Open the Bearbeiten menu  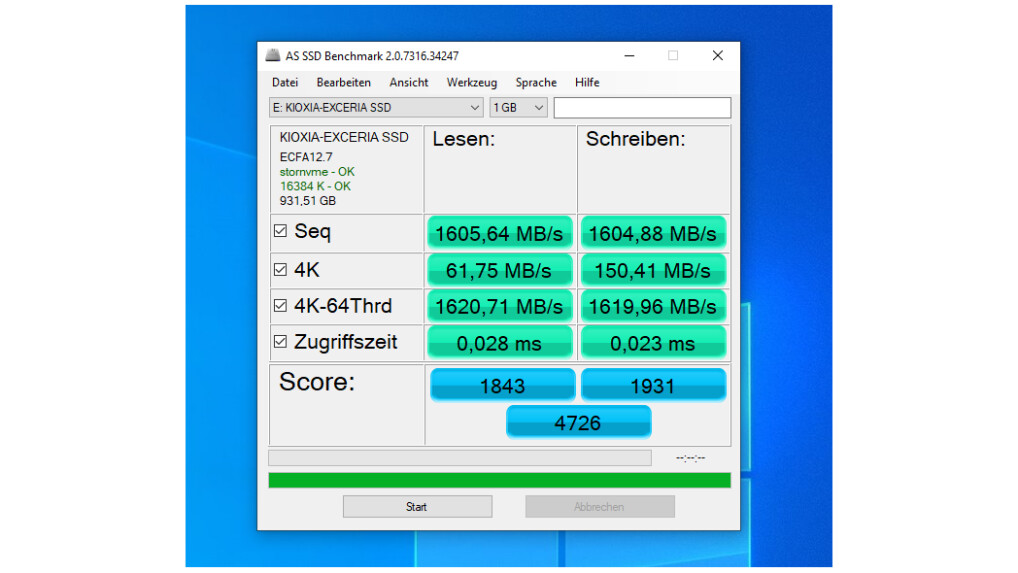pos(343,82)
